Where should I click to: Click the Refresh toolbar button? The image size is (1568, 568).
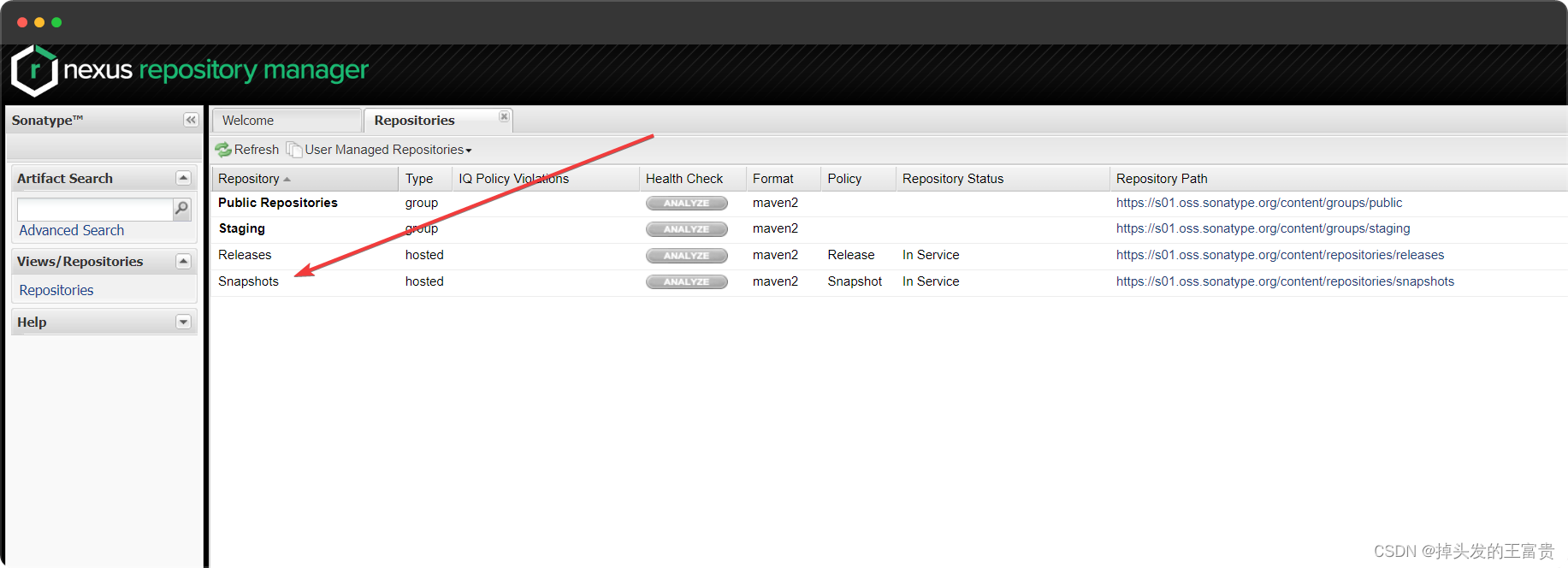(247, 150)
